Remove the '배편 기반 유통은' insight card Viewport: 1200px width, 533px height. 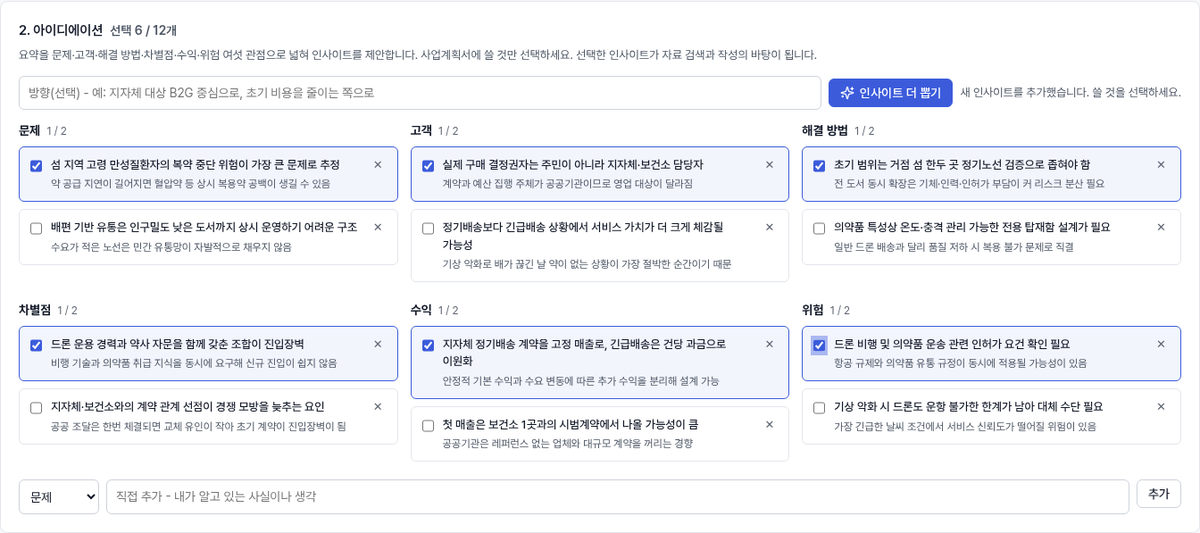(378, 227)
